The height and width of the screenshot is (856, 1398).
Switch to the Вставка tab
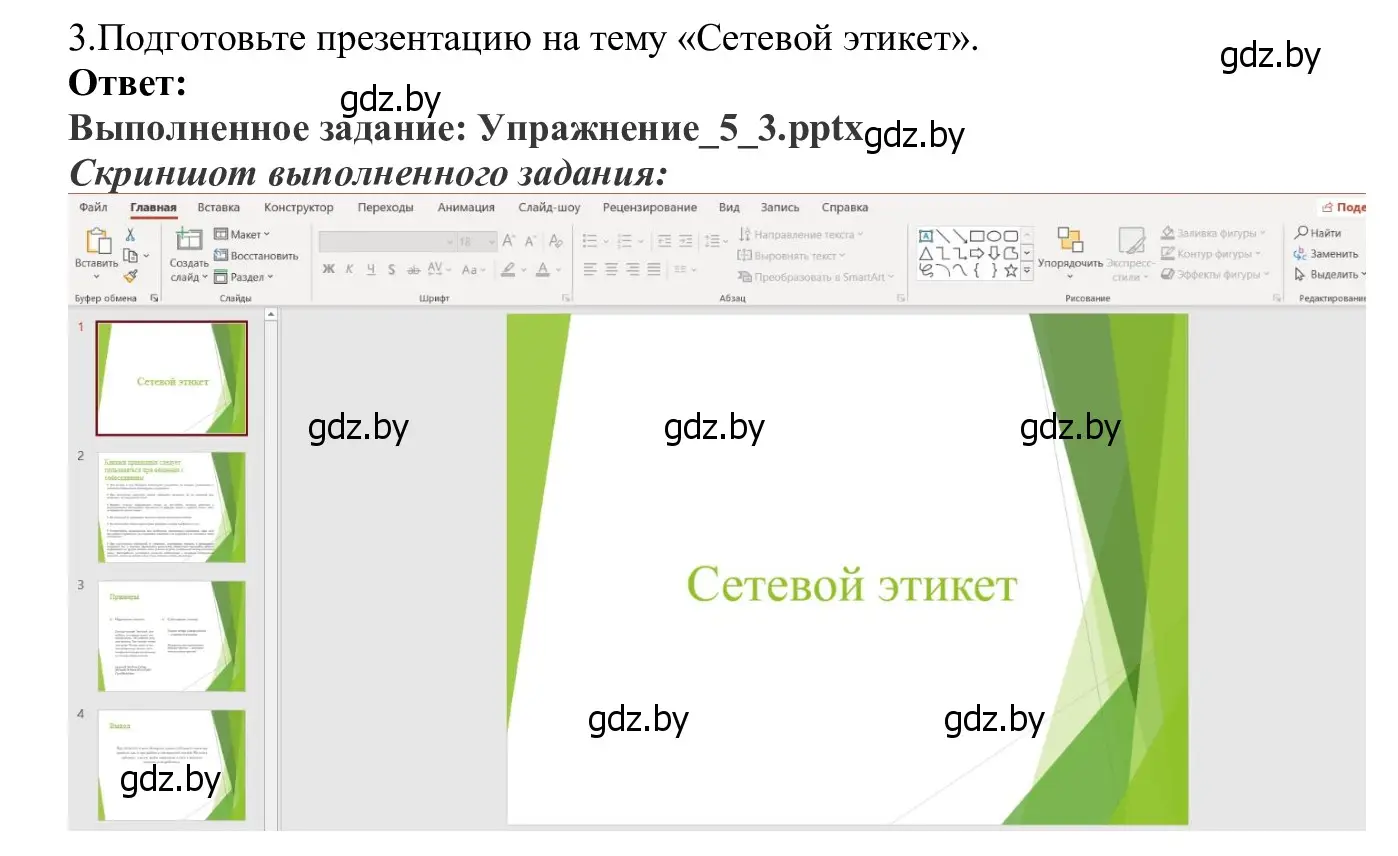pyautogui.click(x=218, y=207)
